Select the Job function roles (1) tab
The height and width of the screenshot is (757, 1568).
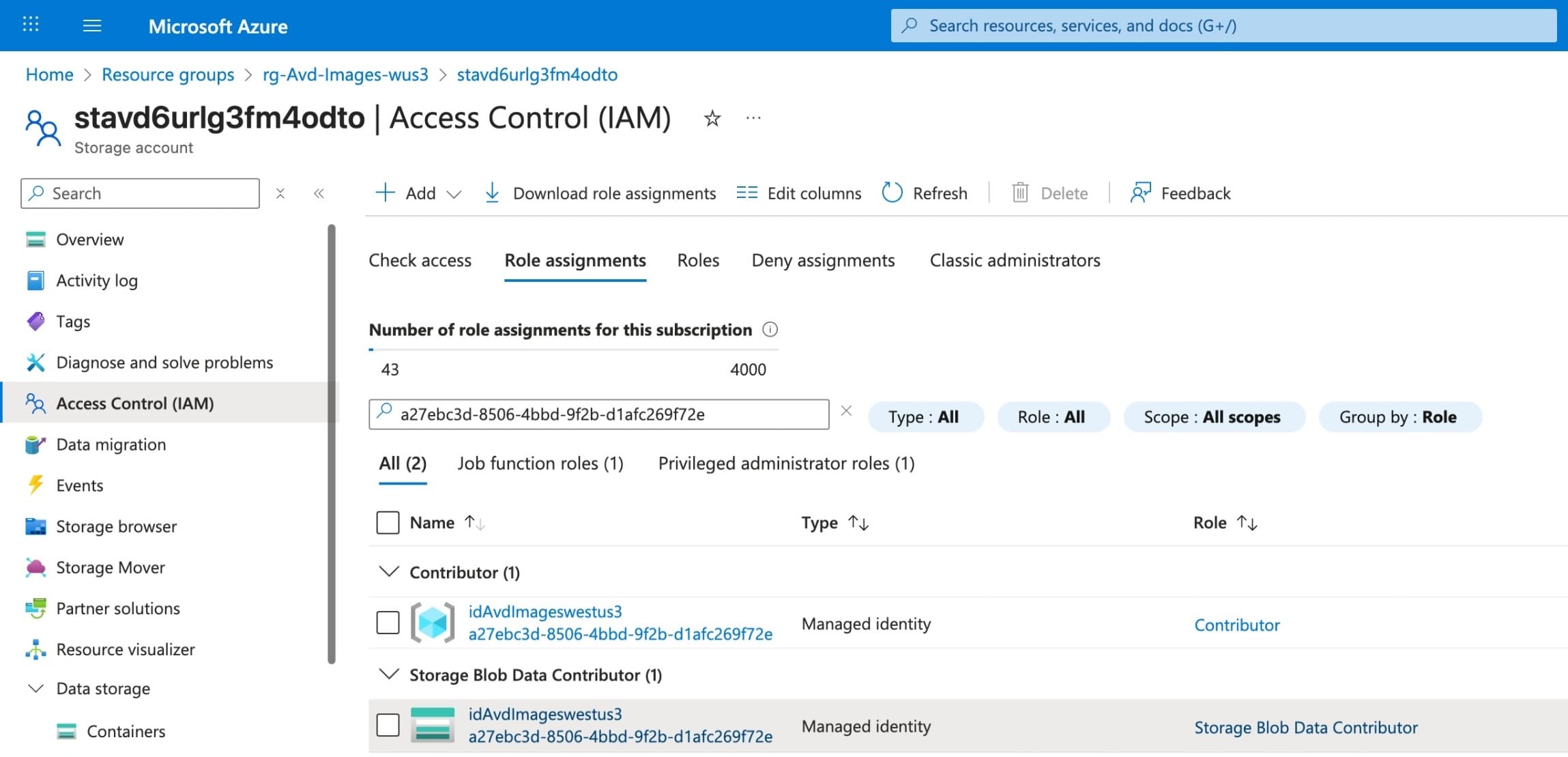coord(540,463)
